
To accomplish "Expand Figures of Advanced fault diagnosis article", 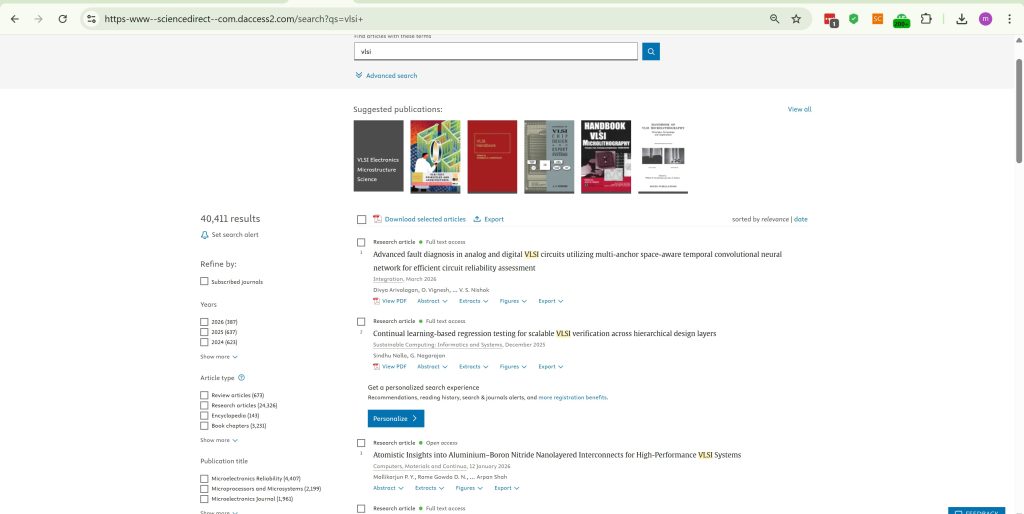I will [513, 301].
